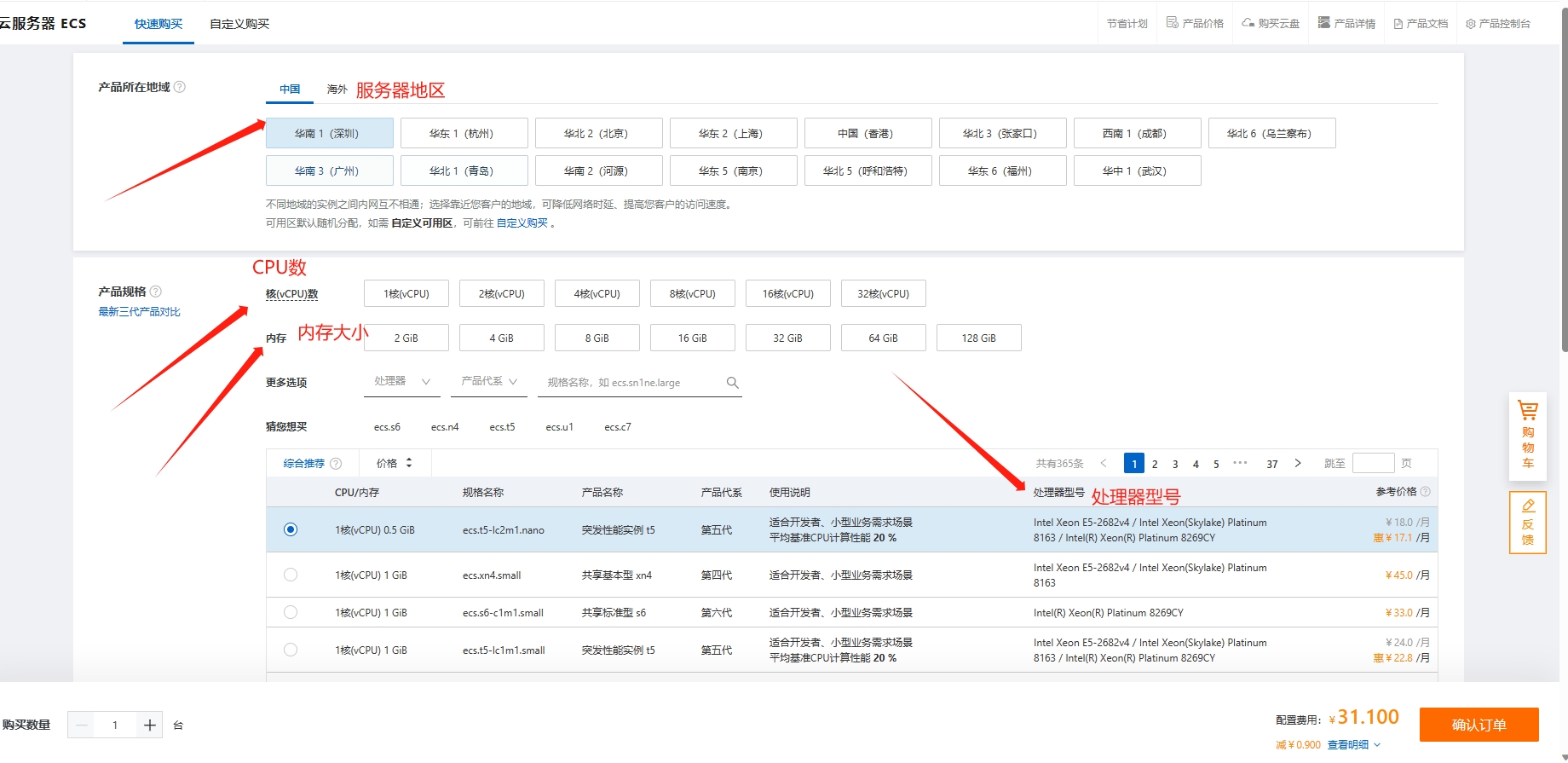This screenshot has width=1568, height=763.
Task: Pick the ecs.s6 suggestion
Action: (387, 427)
